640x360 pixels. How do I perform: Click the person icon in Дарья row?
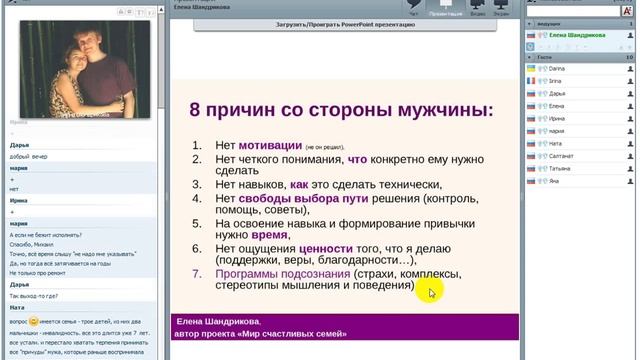(630, 94)
